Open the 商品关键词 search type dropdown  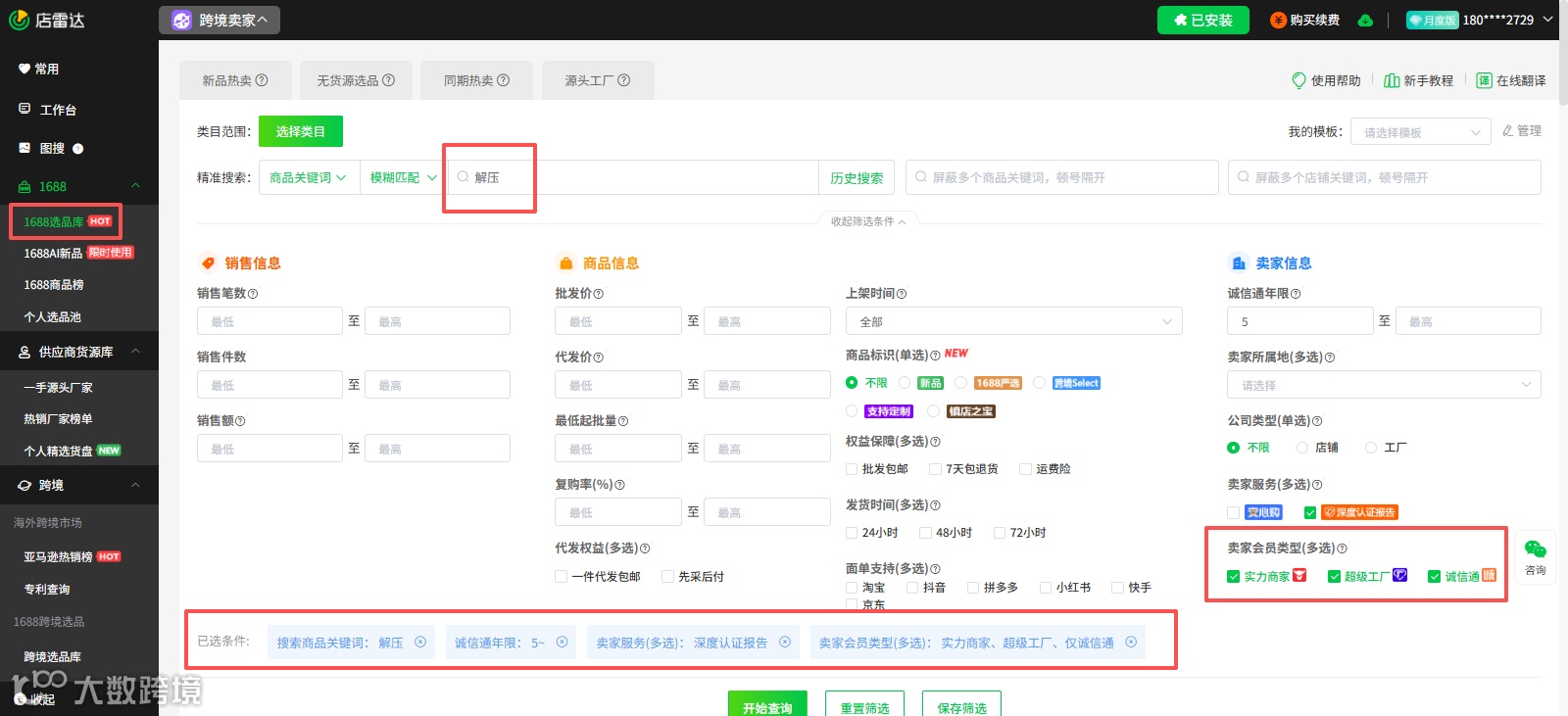(309, 178)
